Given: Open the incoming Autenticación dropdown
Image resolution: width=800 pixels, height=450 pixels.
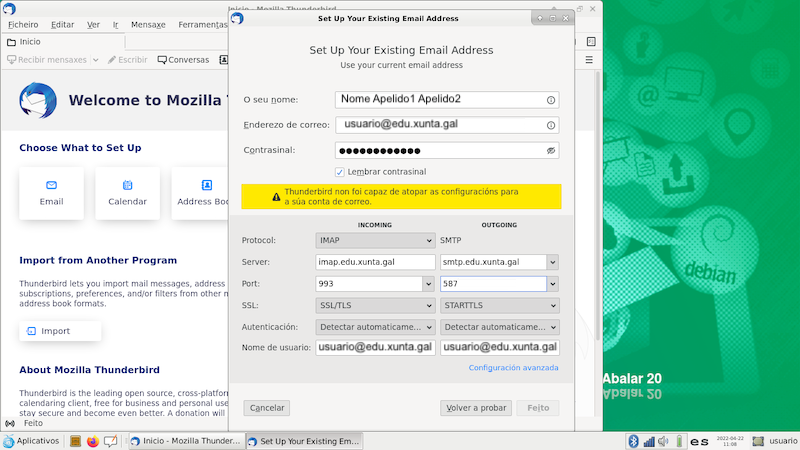Looking at the screenshot, I should coord(374,327).
